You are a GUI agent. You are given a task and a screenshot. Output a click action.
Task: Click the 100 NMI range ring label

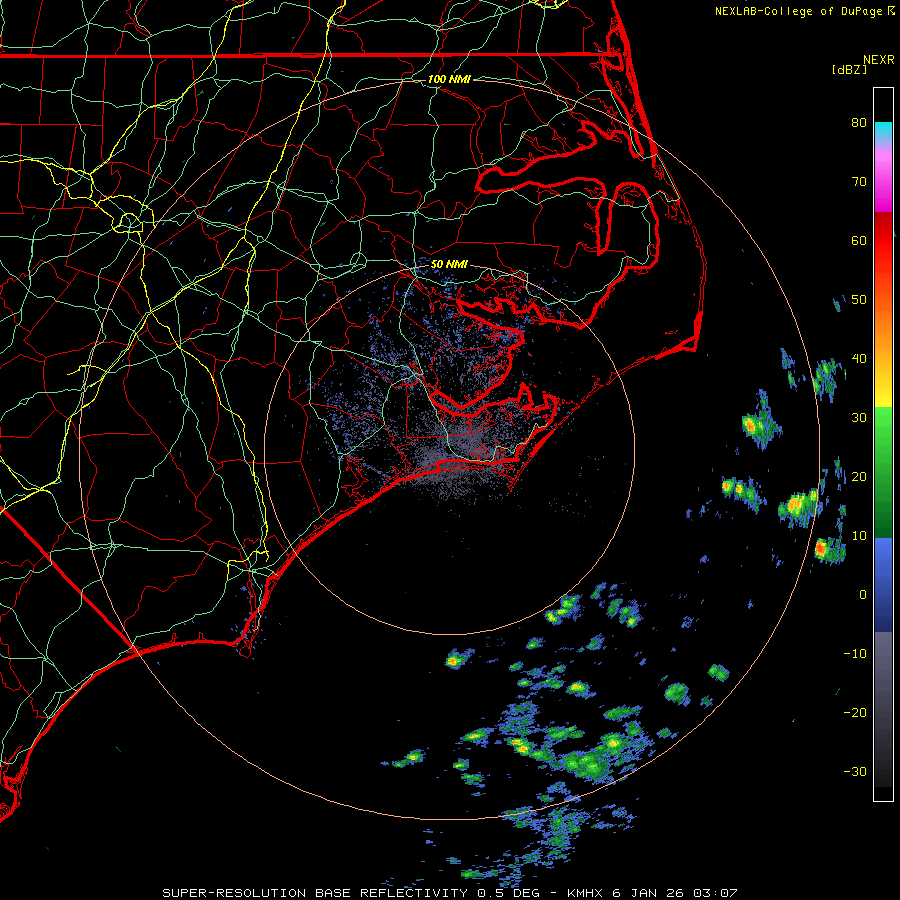[449, 79]
